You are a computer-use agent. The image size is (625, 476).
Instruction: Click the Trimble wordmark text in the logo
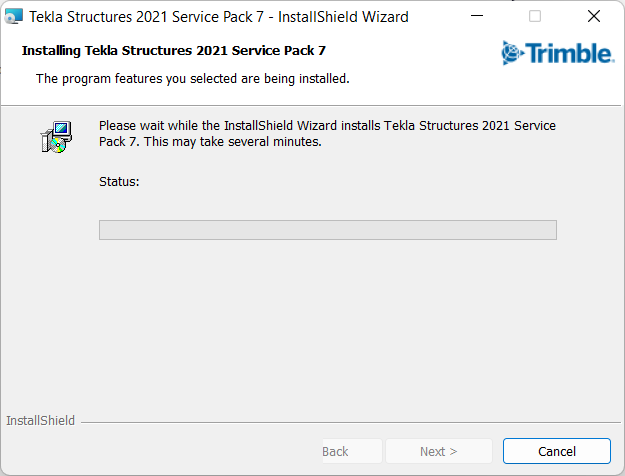click(x=569, y=53)
